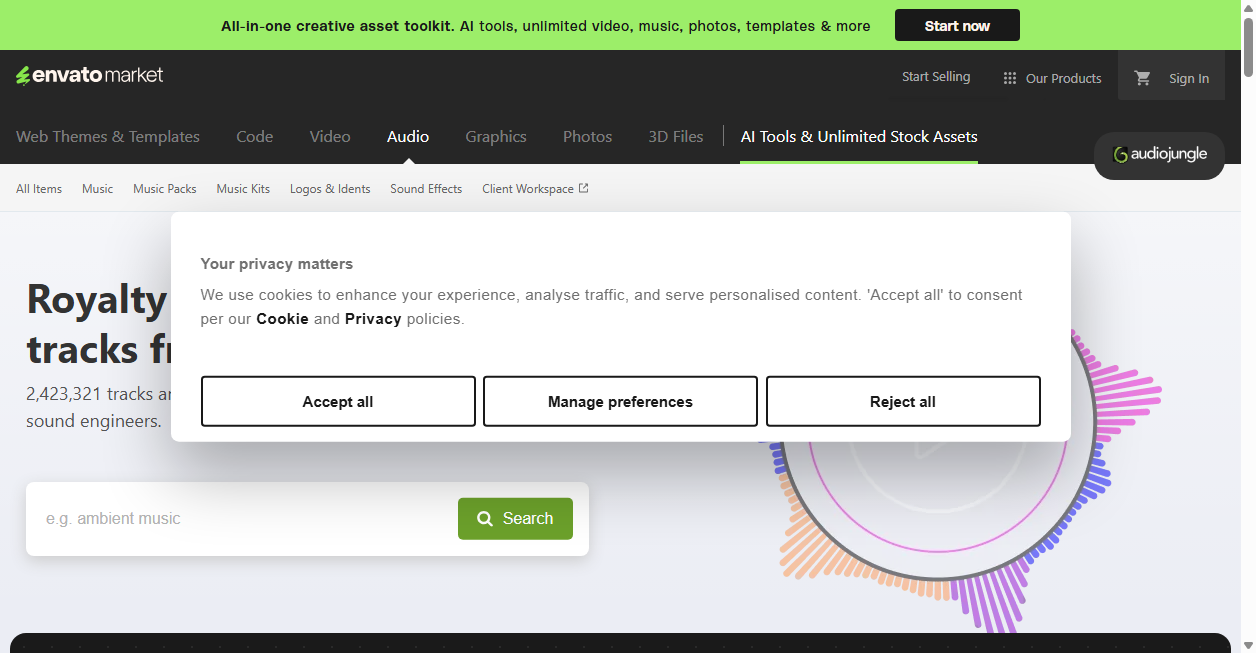
Task: Select the Audio tab
Action: (408, 137)
